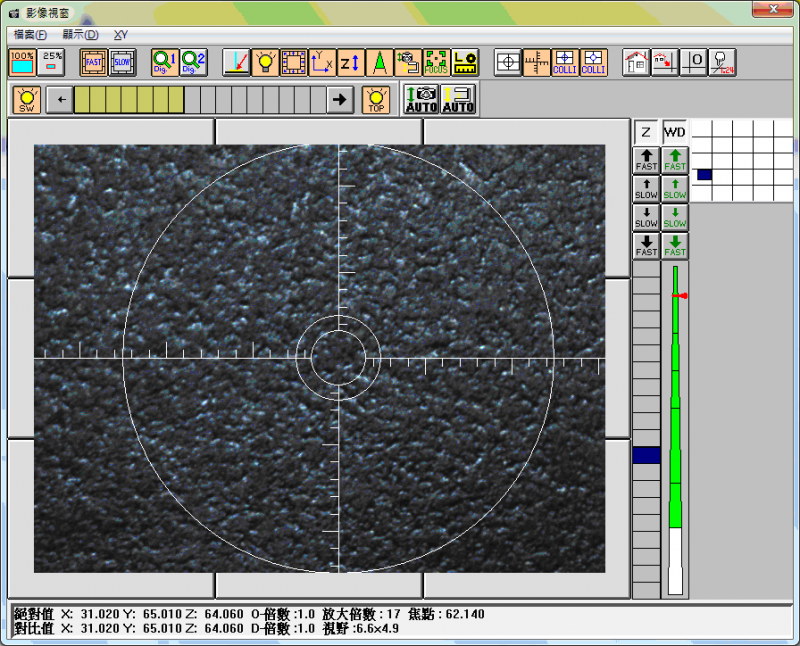This screenshot has height=646, width=800.
Task: Click the black down SLOW button
Action: click(x=646, y=217)
